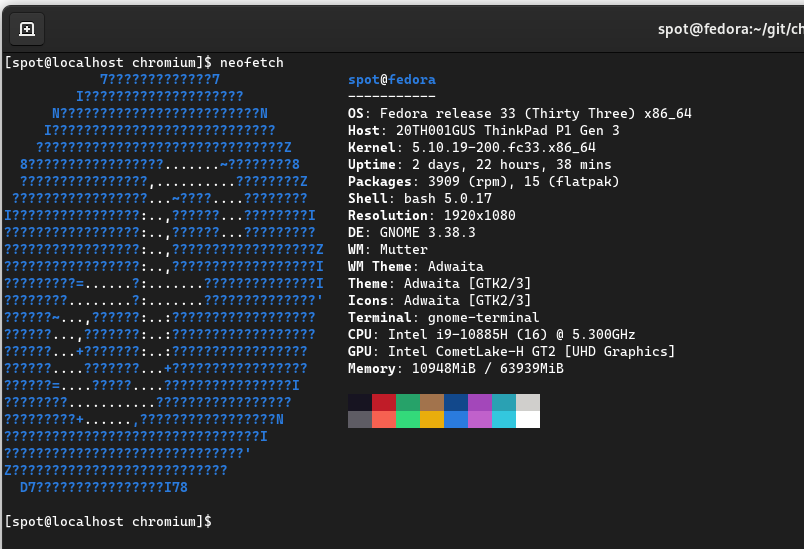This screenshot has width=804, height=549.
Task: Click the salmon red swatch in the bottom palette row
Action: click(x=384, y=419)
